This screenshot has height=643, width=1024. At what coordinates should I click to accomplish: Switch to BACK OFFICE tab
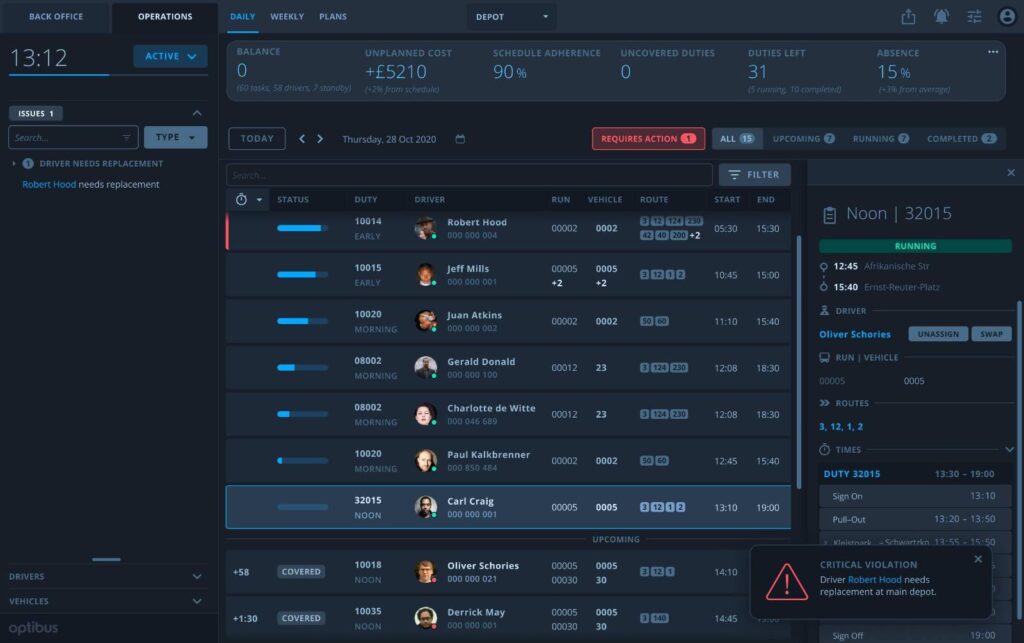pos(56,16)
